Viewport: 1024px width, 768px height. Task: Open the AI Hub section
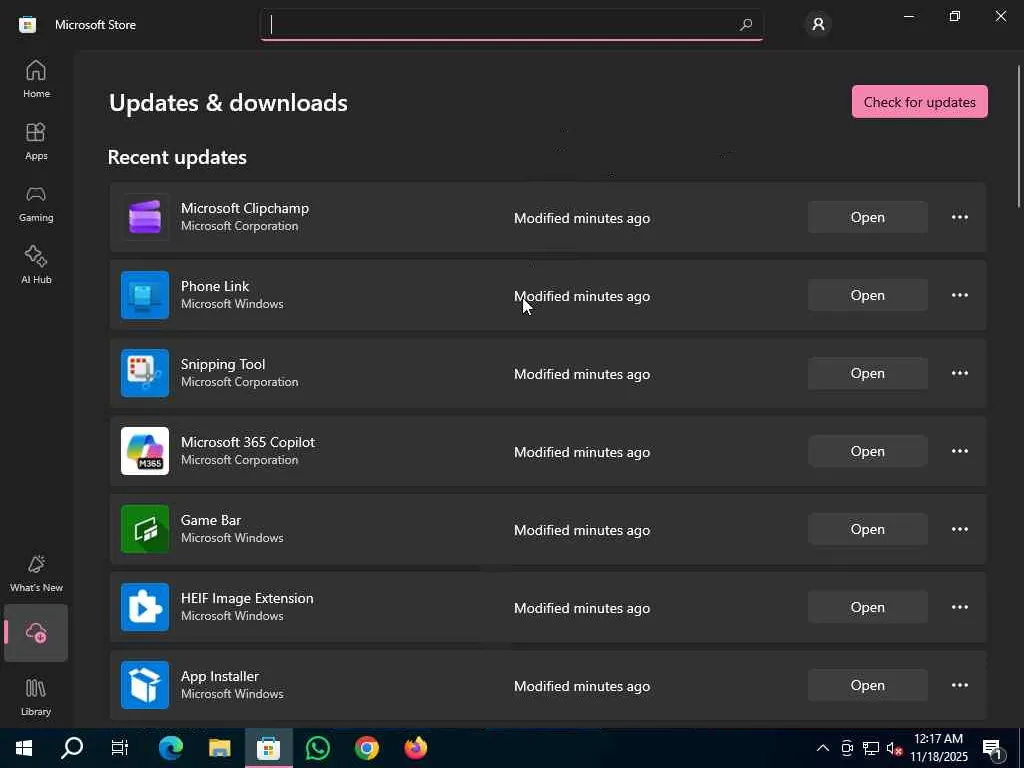coord(36,264)
